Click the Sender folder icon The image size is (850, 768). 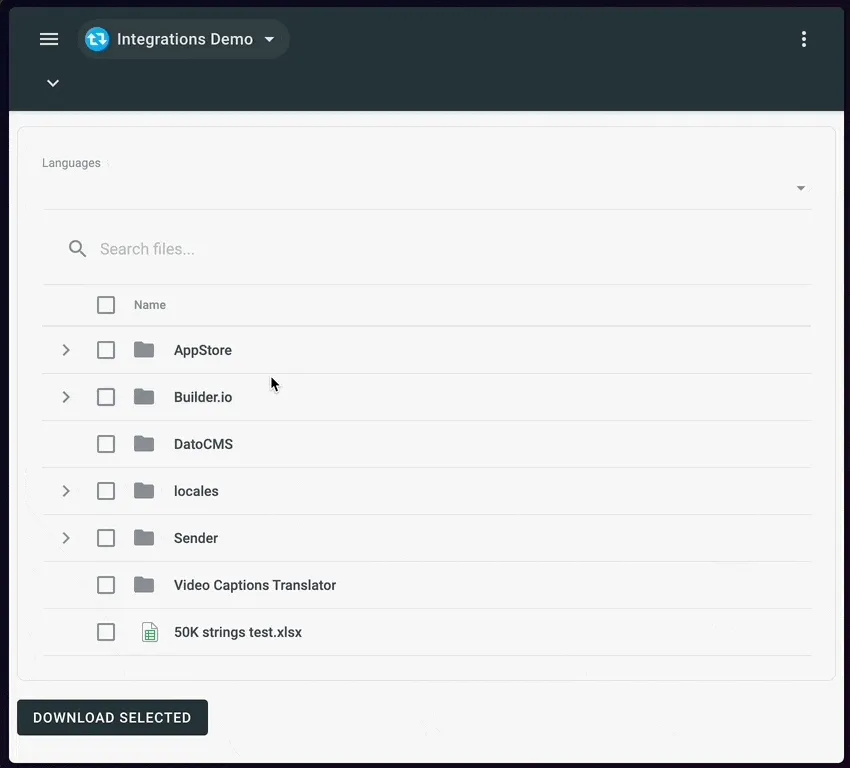144,538
